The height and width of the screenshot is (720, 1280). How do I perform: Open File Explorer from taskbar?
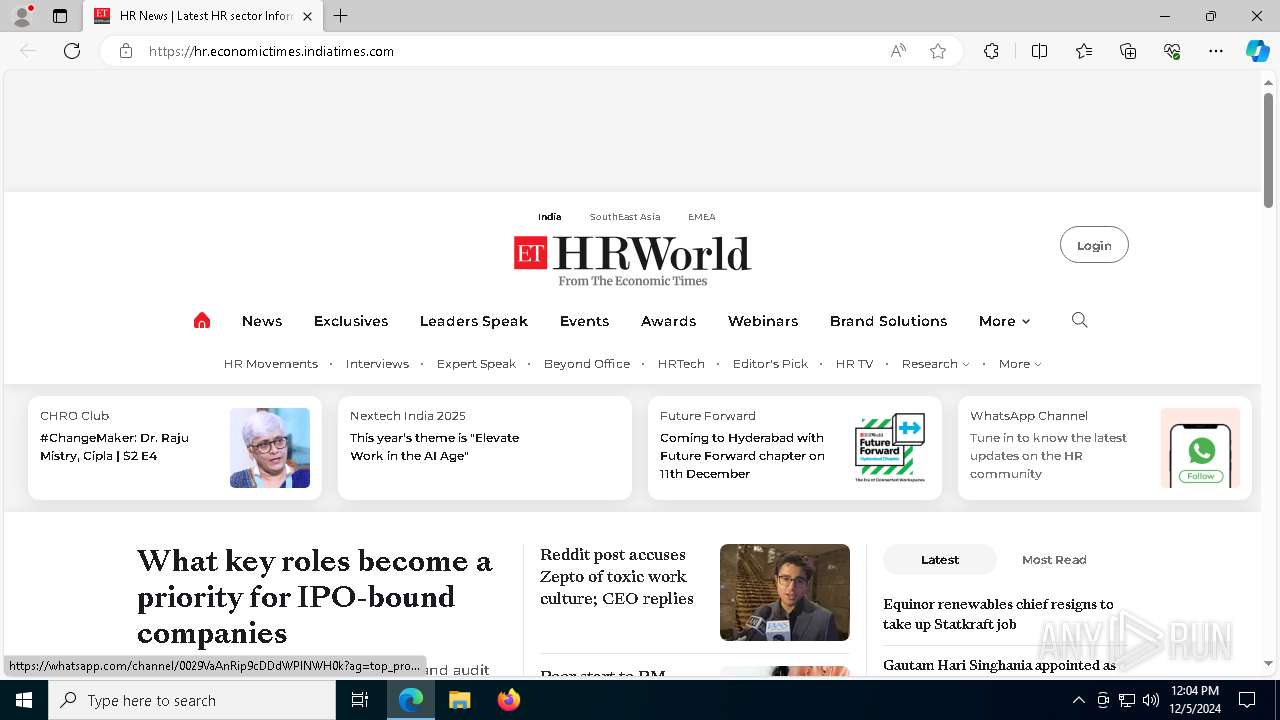(x=459, y=700)
